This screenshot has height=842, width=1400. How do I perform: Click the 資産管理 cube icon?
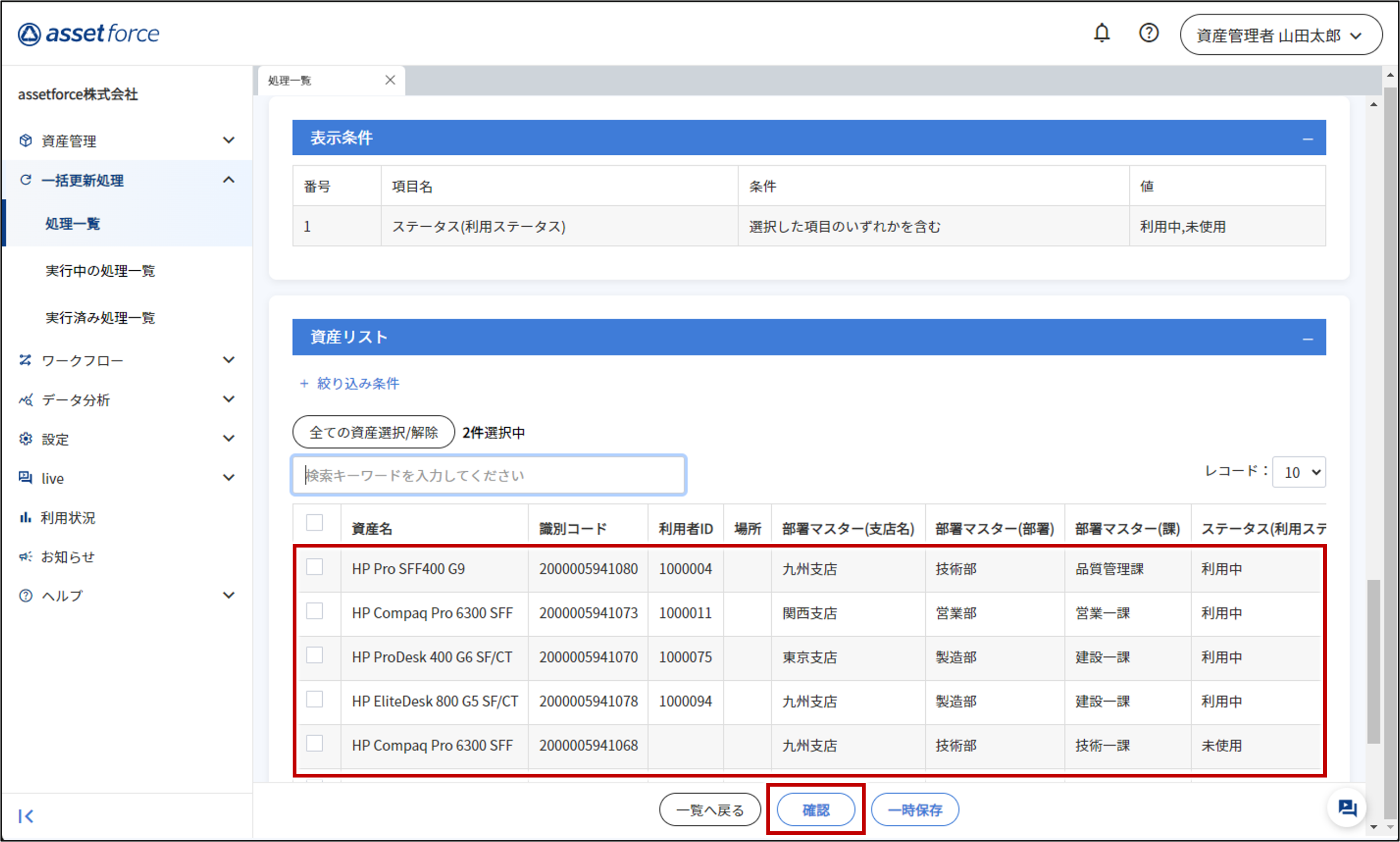coord(26,140)
